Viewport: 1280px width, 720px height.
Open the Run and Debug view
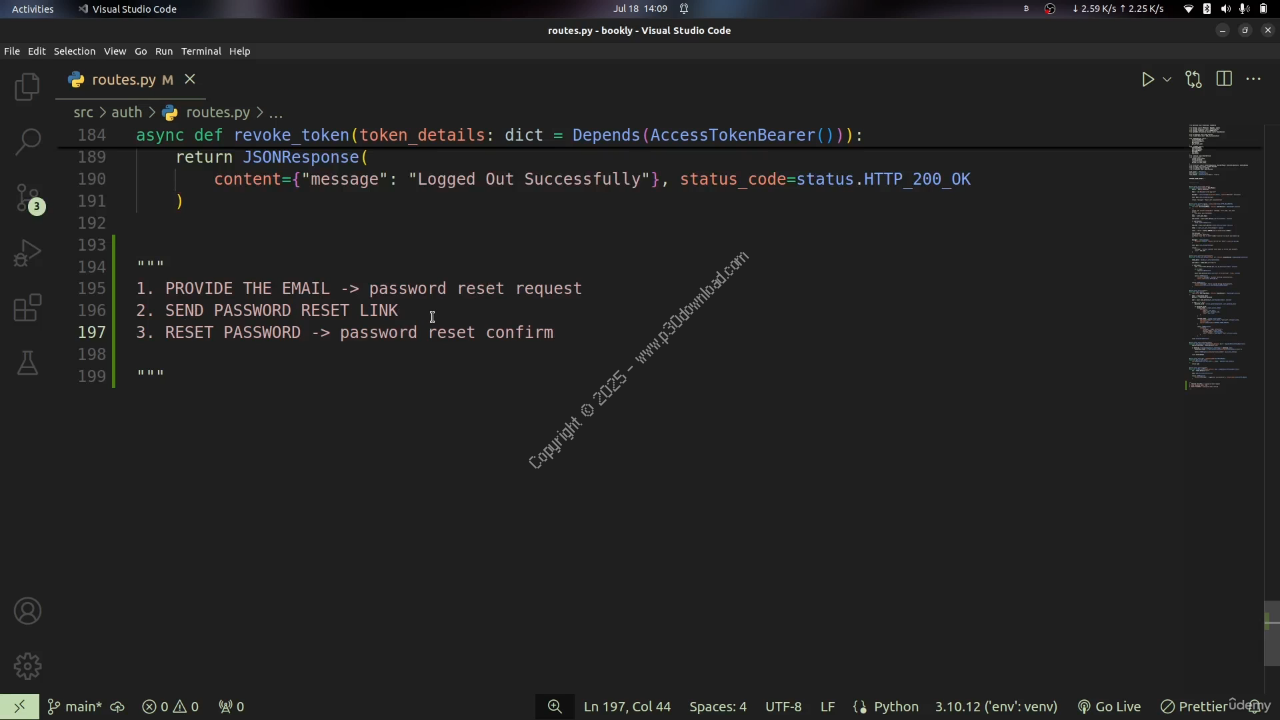(x=27, y=253)
